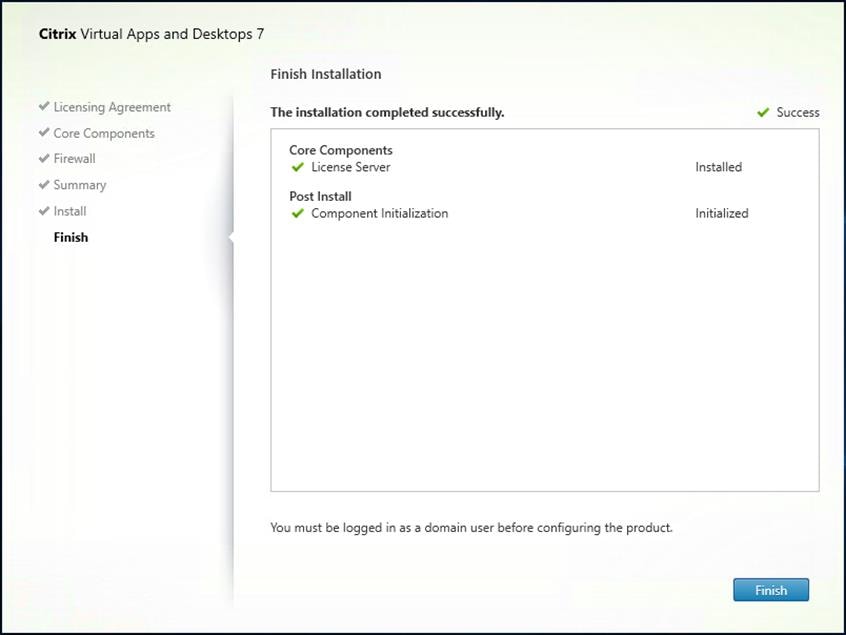Click the checkmark beside Licensing Agreement step
Image resolution: width=846 pixels, height=635 pixels.
42,106
